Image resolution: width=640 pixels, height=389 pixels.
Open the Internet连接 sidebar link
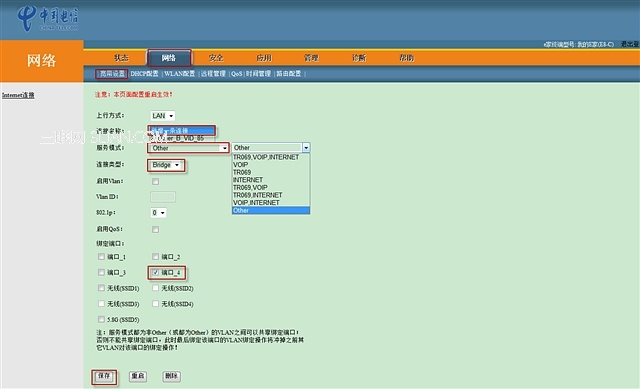(18, 95)
